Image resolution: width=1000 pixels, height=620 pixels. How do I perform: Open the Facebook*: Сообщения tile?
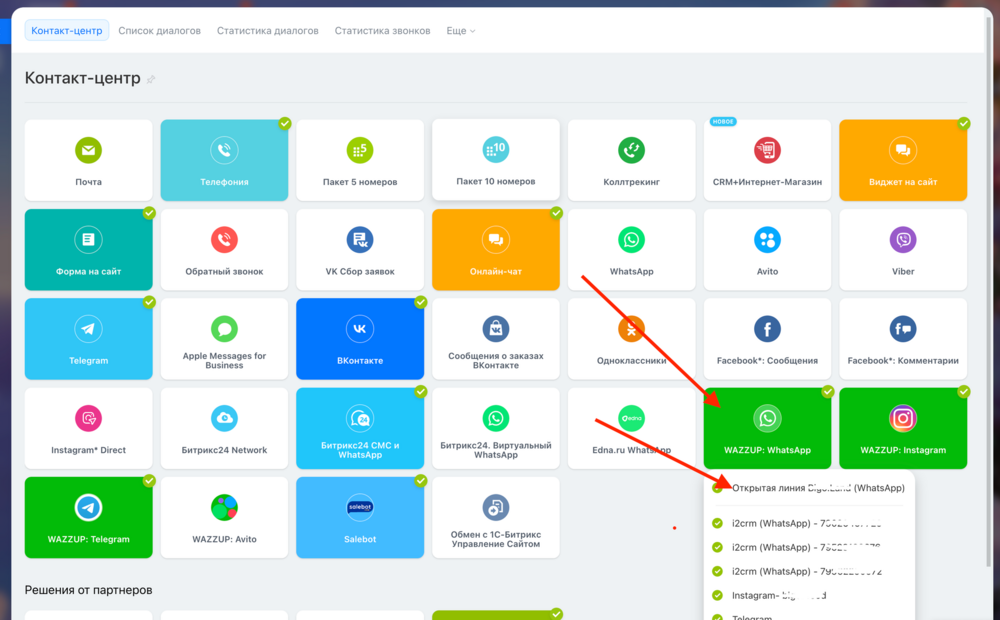click(768, 339)
